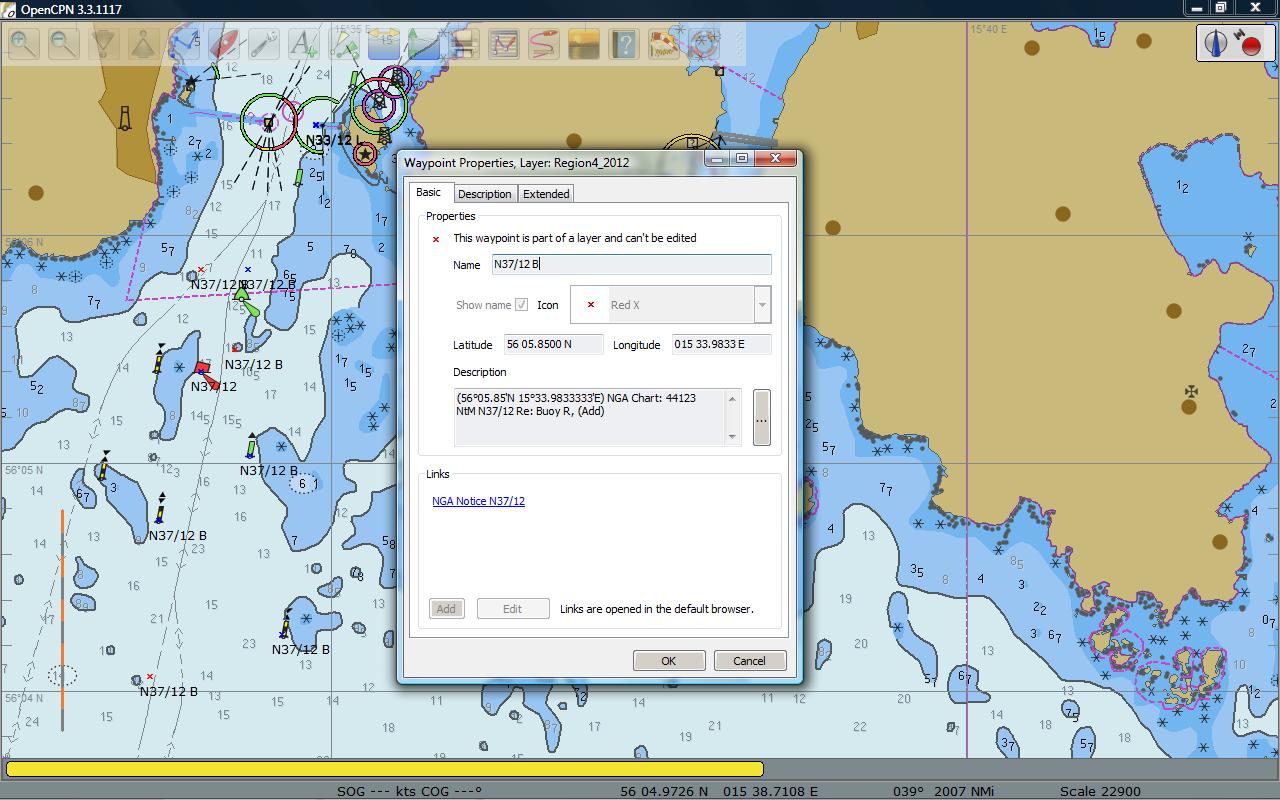Open the NGA Notice N37/12 link
The width and height of the screenshot is (1280, 800).
(478, 501)
